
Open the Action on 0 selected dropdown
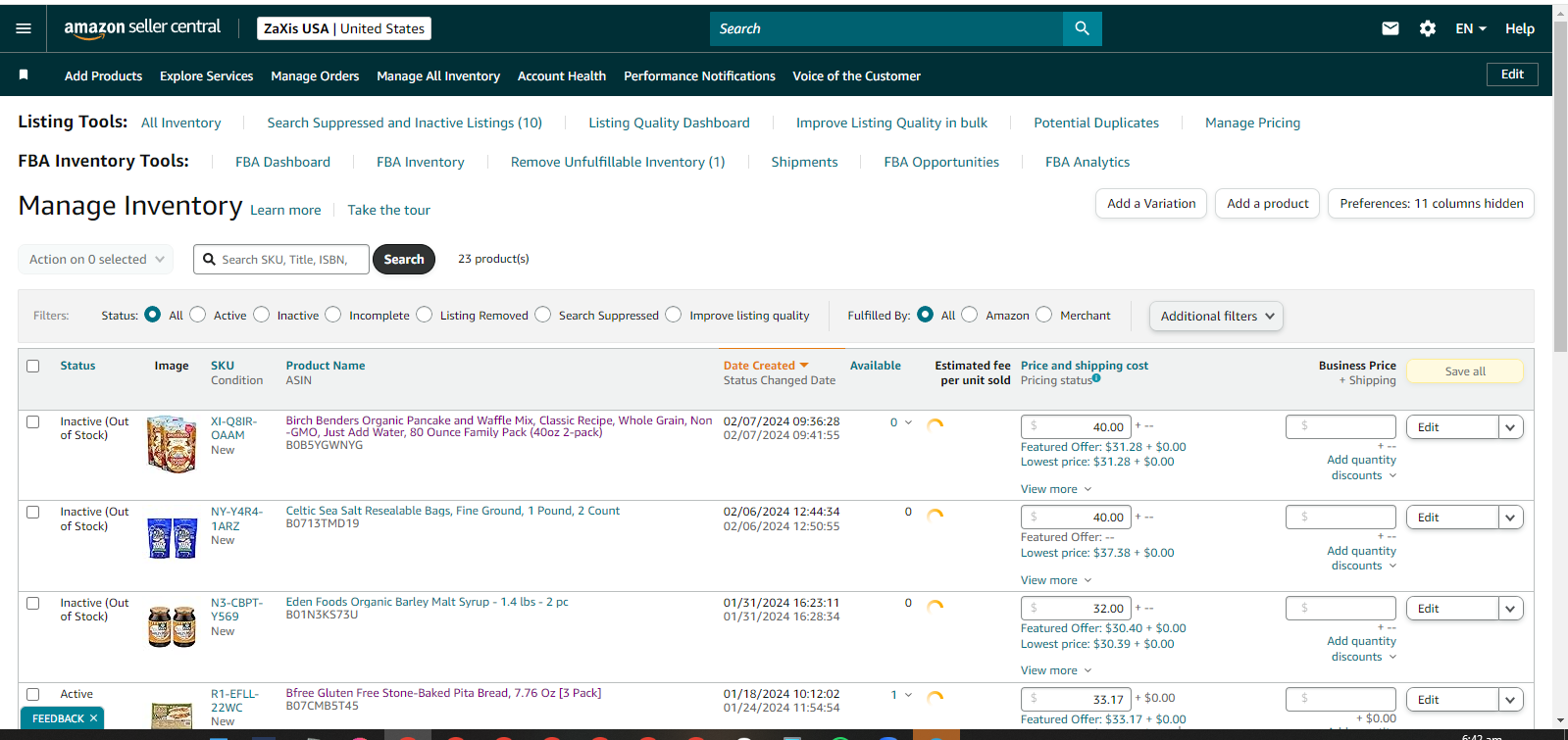[x=96, y=259]
